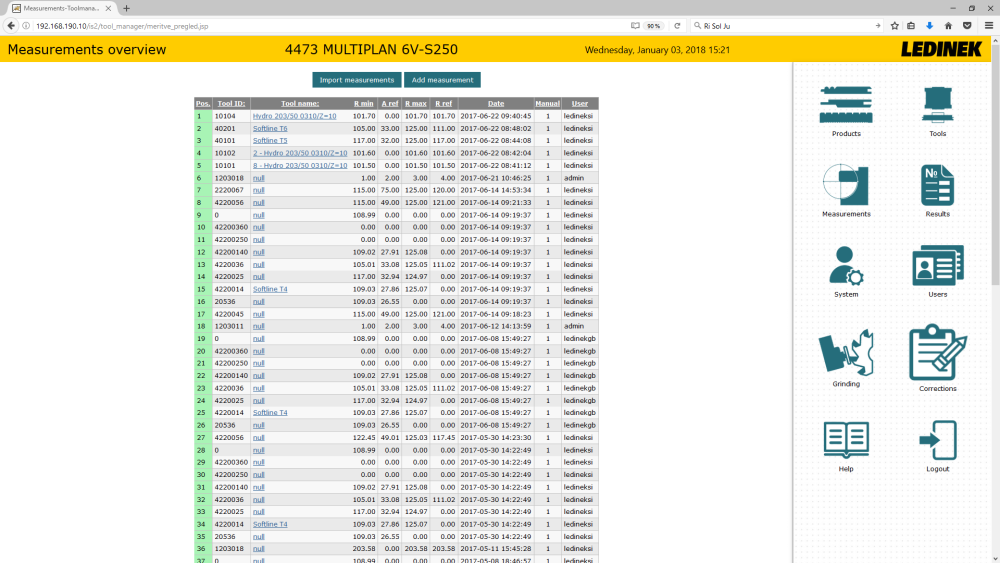Open the System settings icon
The width and height of the screenshot is (1000, 563).
click(x=846, y=265)
